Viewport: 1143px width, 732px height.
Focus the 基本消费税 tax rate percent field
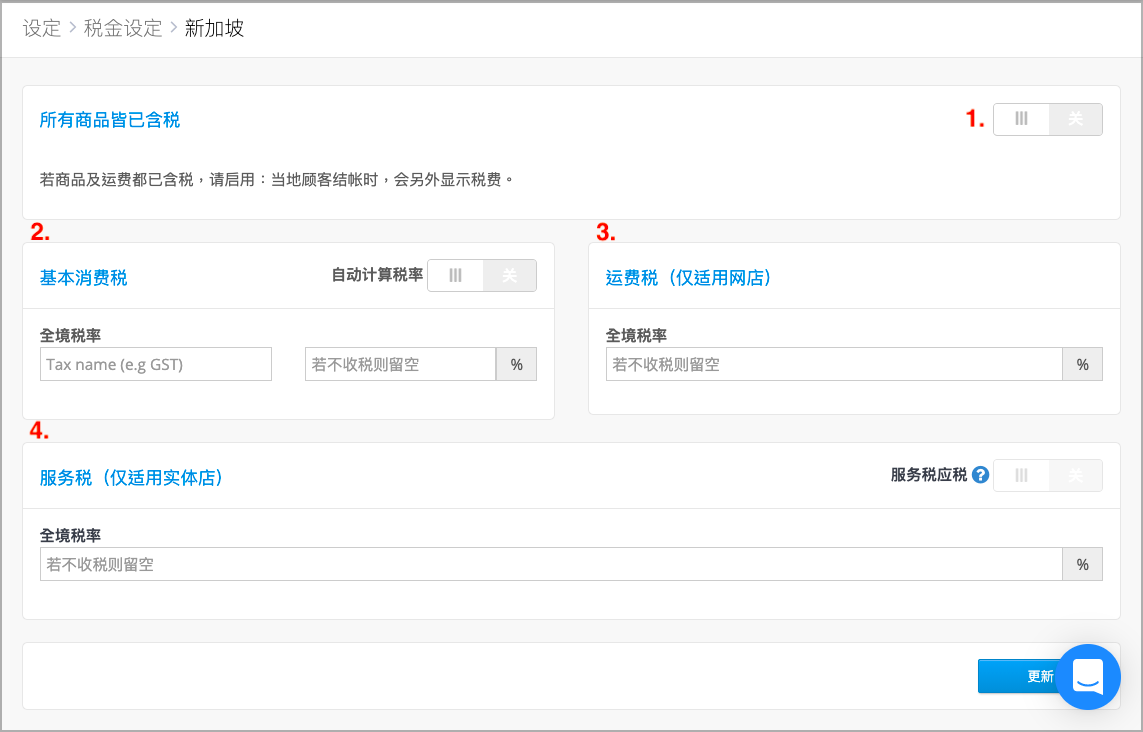click(400, 364)
